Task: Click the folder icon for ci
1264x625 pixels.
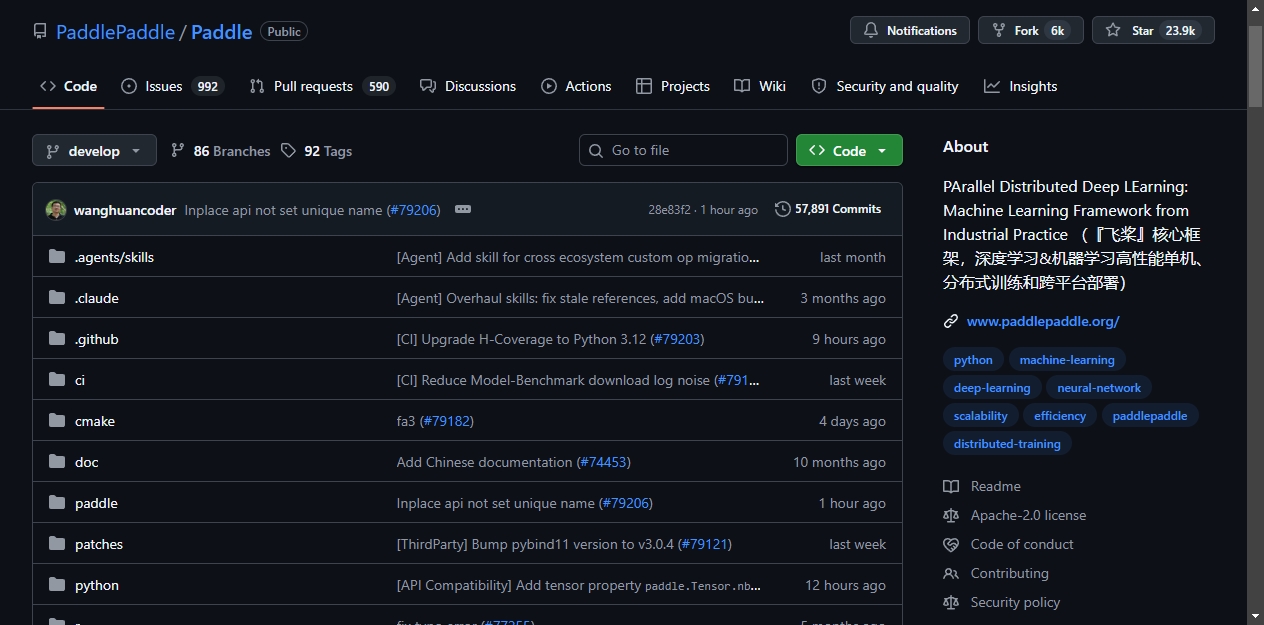Action: 57,380
